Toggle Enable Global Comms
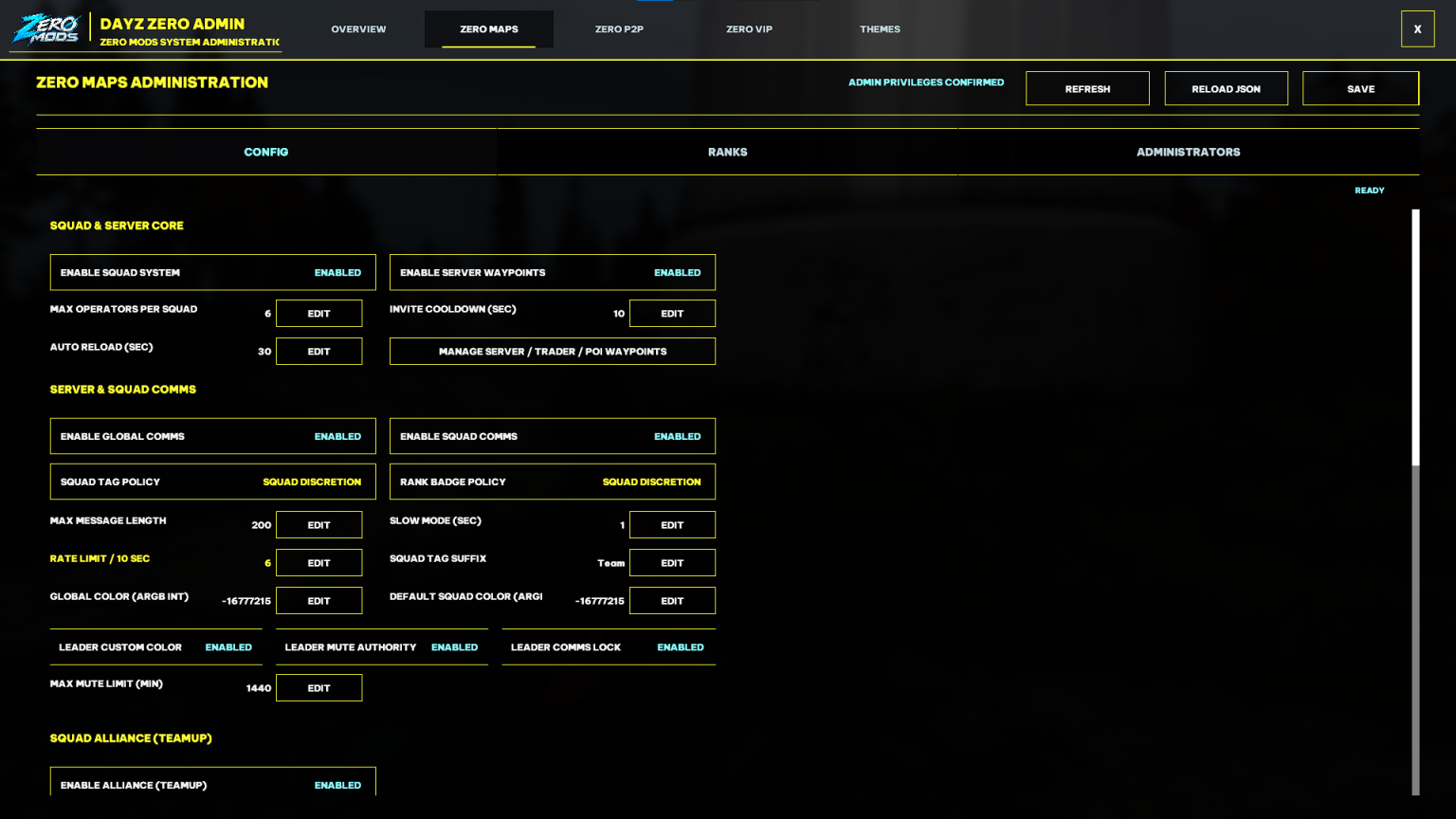1456x819 pixels. tap(213, 436)
